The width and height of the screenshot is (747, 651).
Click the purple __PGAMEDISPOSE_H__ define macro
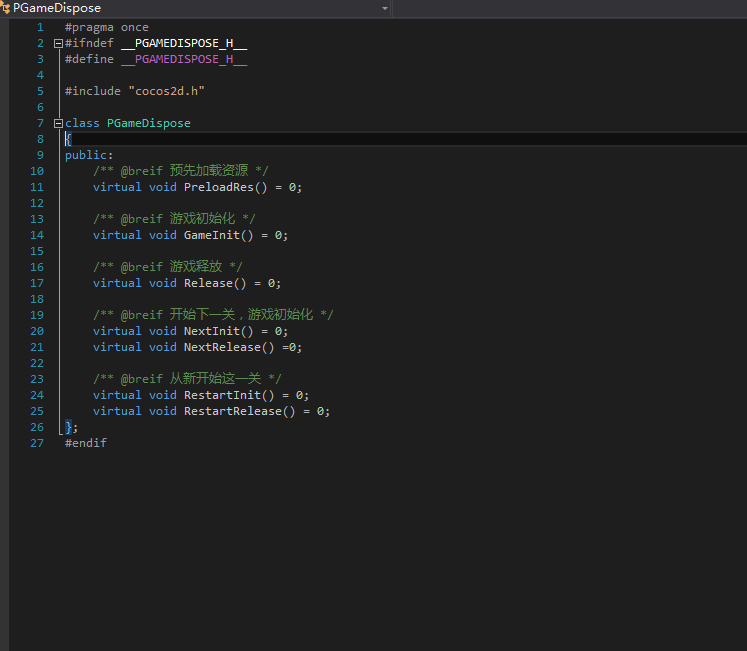(184, 59)
